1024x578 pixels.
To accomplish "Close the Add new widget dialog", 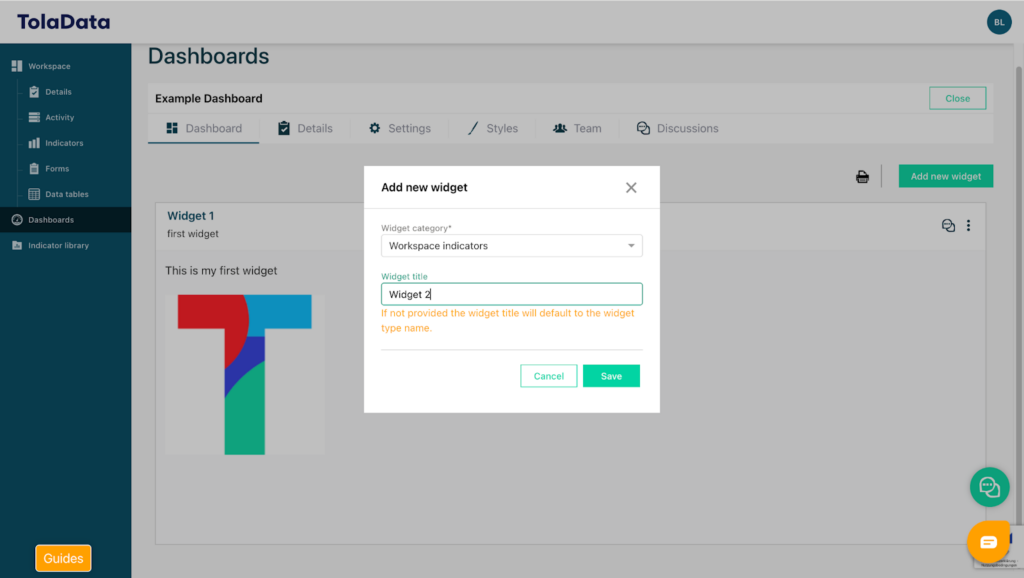I will point(631,188).
